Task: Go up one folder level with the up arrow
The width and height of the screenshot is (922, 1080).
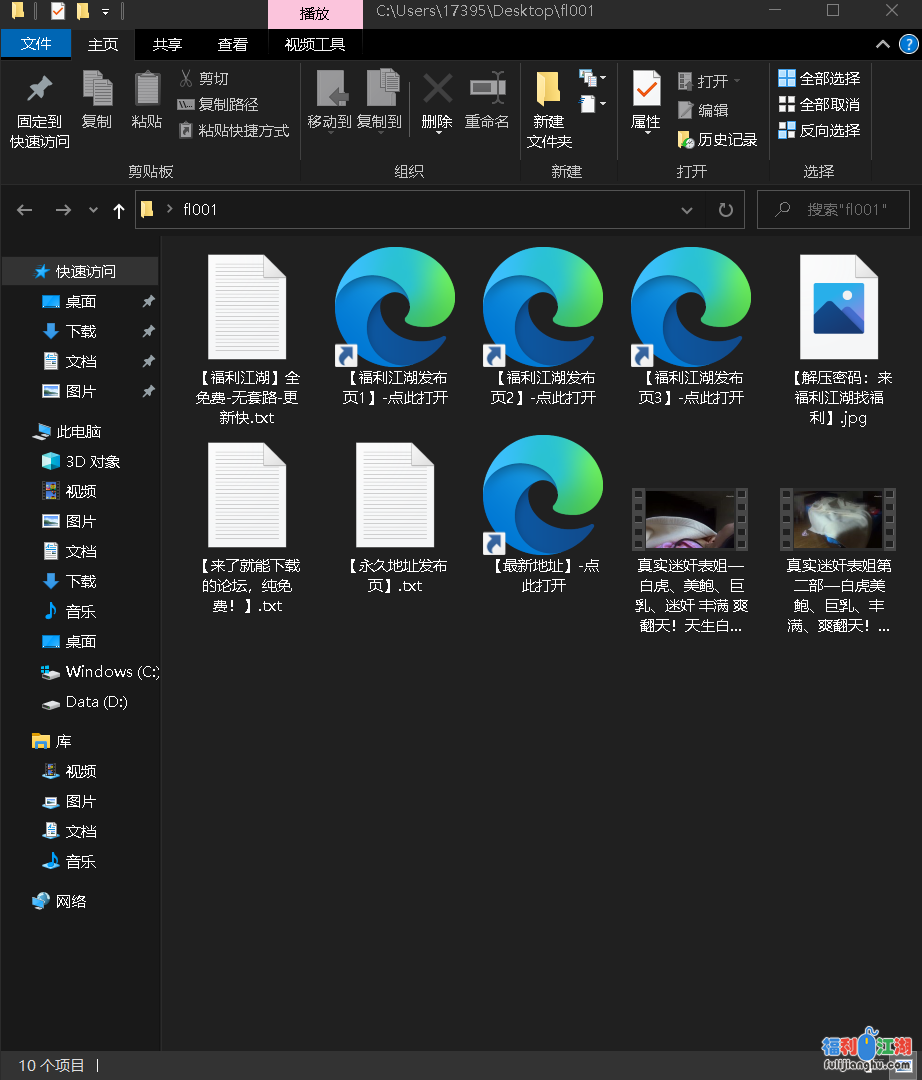Action: (119, 210)
